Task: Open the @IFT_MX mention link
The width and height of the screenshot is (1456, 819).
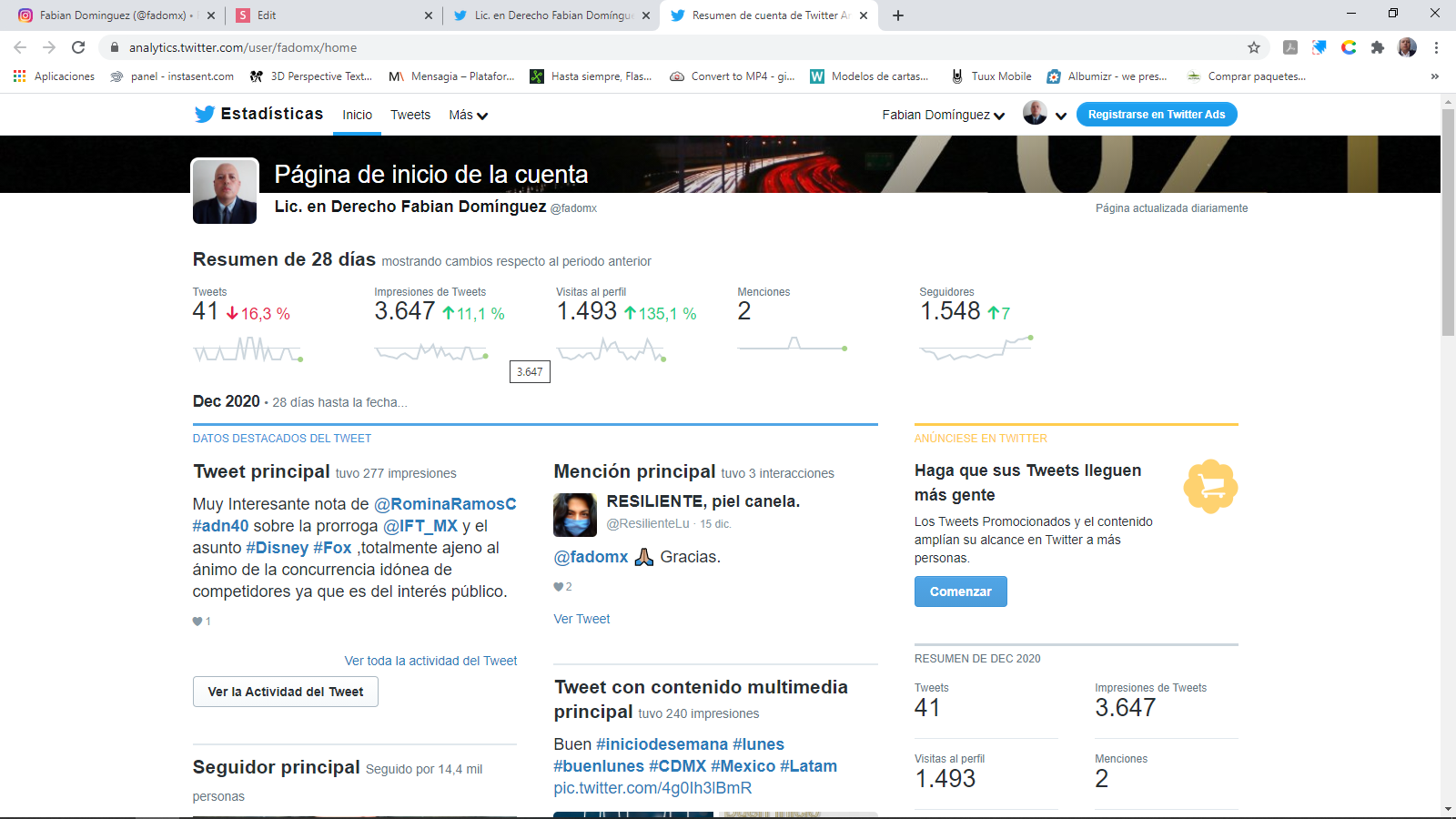Action: tap(420, 526)
